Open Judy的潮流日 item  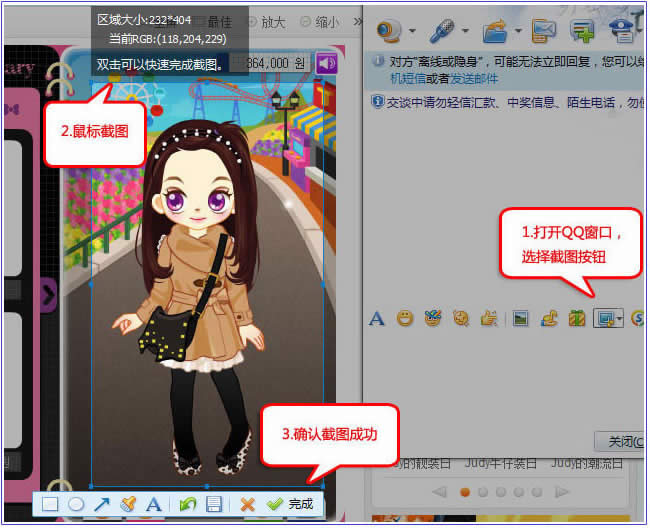587,463
